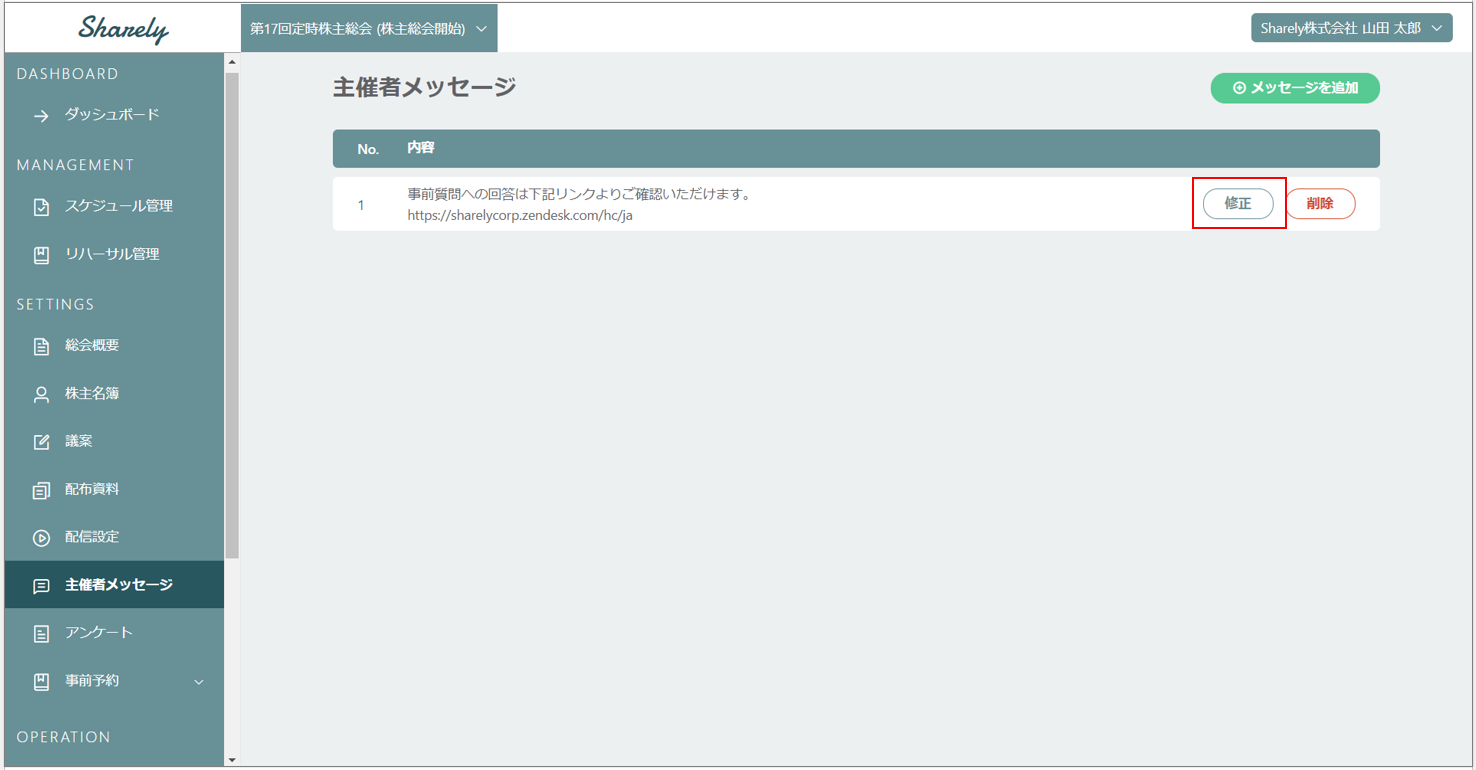Viewport: 1476px width, 770px height.
Task: Delete message 1 with 削除 button
Action: (x=1319, y=204)
